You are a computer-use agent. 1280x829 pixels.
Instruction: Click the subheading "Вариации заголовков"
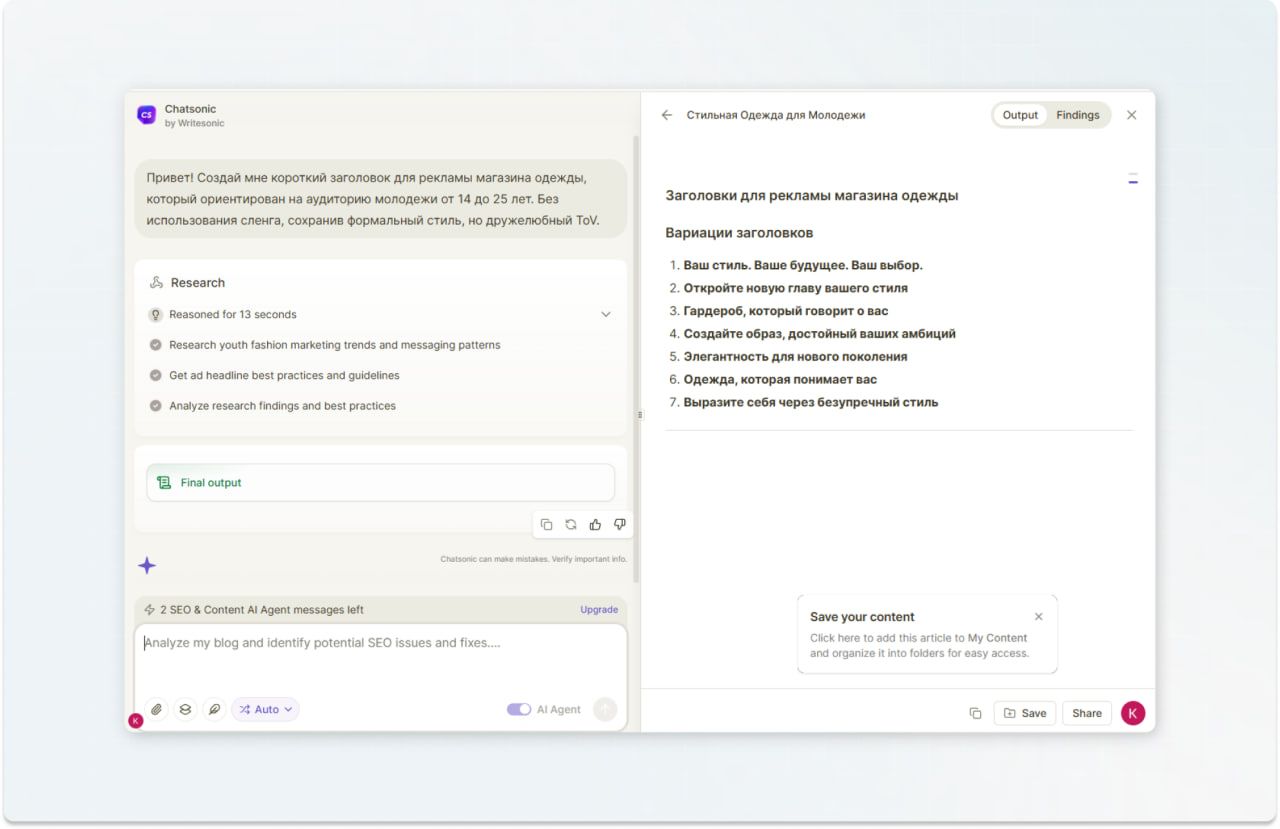click(739, 233)
